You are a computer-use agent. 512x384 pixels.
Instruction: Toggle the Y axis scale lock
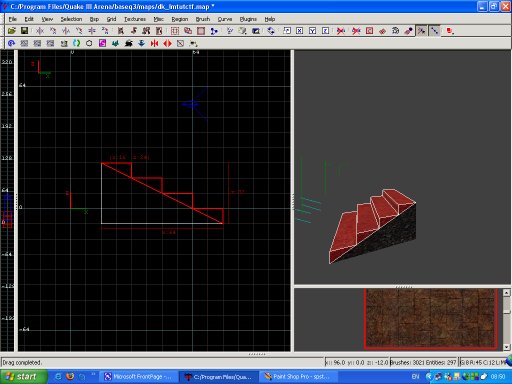tap(312, 31)
